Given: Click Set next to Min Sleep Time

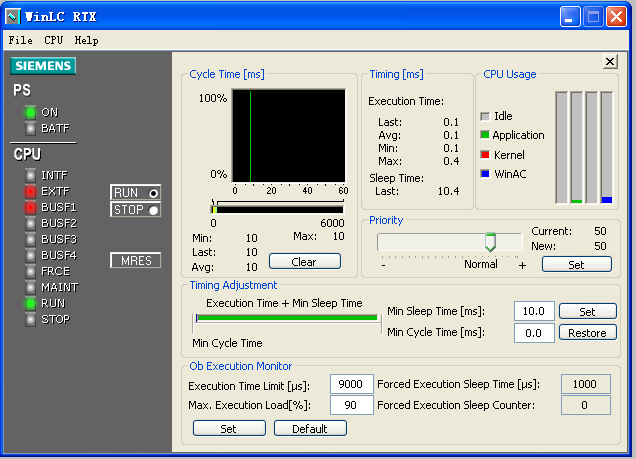Looking at the screenshot, I should [x=588, y=311].
